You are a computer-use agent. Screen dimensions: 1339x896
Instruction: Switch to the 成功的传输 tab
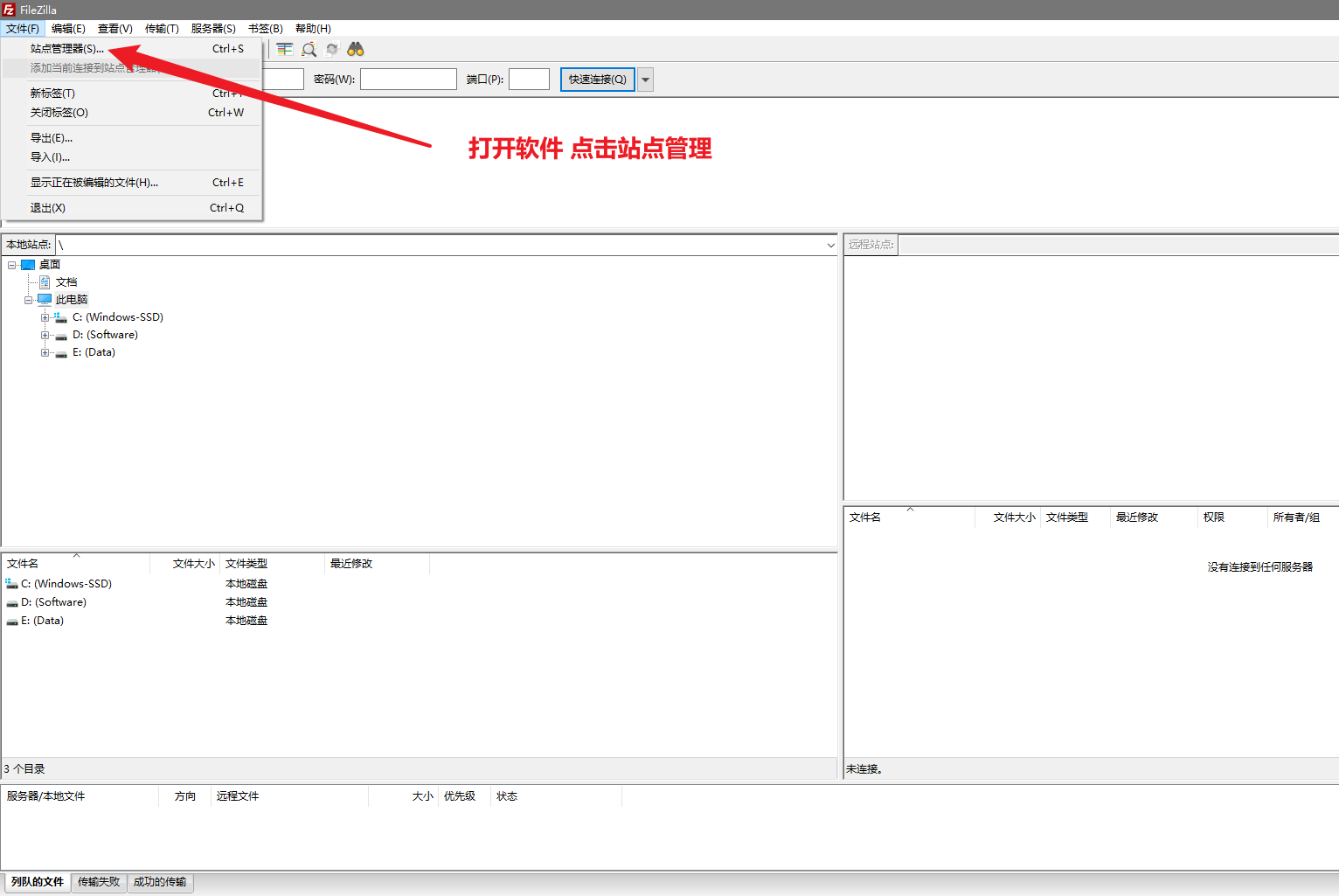click(160, 882)
